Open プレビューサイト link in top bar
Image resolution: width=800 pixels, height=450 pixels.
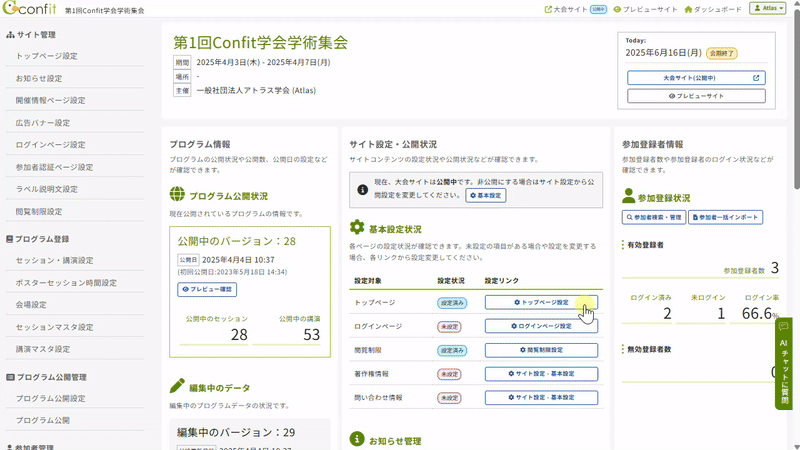pyautogui.click(x=645, y=9)
